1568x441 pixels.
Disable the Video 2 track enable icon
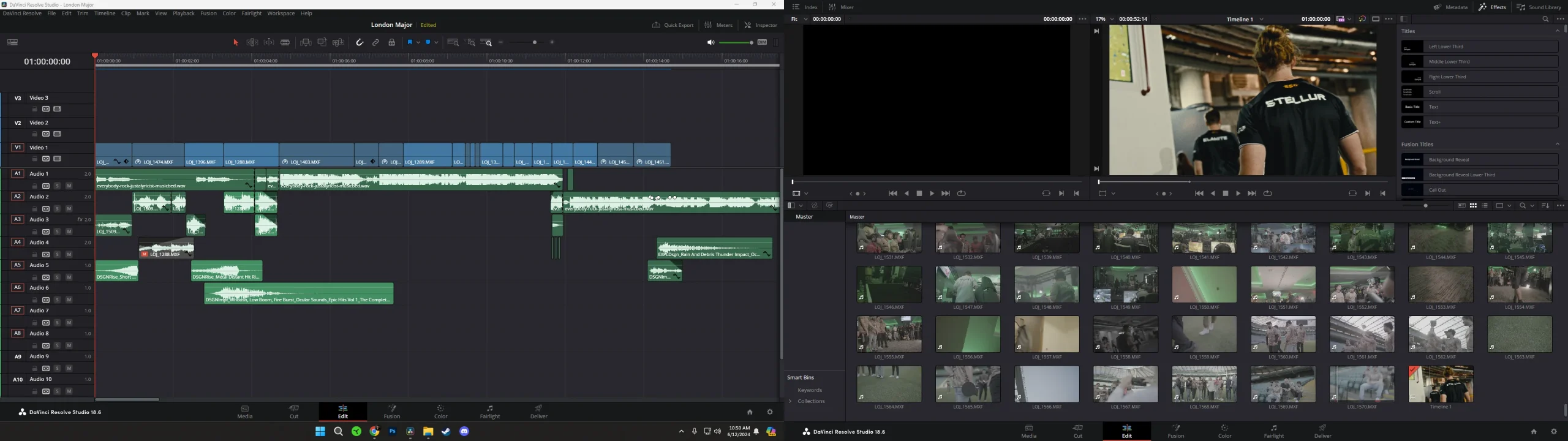57,134
